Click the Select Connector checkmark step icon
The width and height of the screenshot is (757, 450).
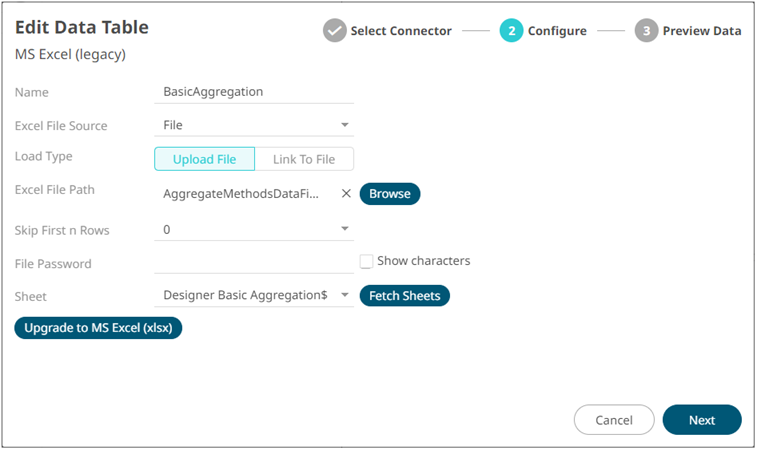[335, 31]
